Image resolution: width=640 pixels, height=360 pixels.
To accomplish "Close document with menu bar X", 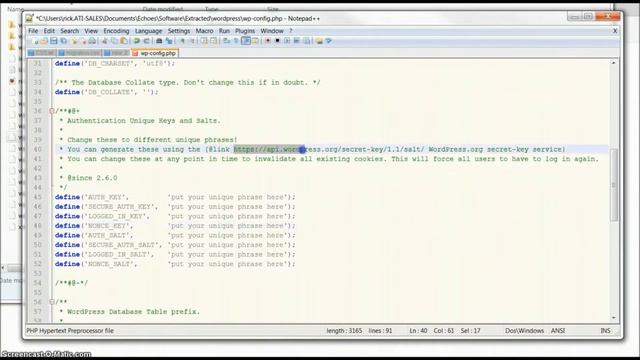I will pyautogui.click(x=615, y=31).
